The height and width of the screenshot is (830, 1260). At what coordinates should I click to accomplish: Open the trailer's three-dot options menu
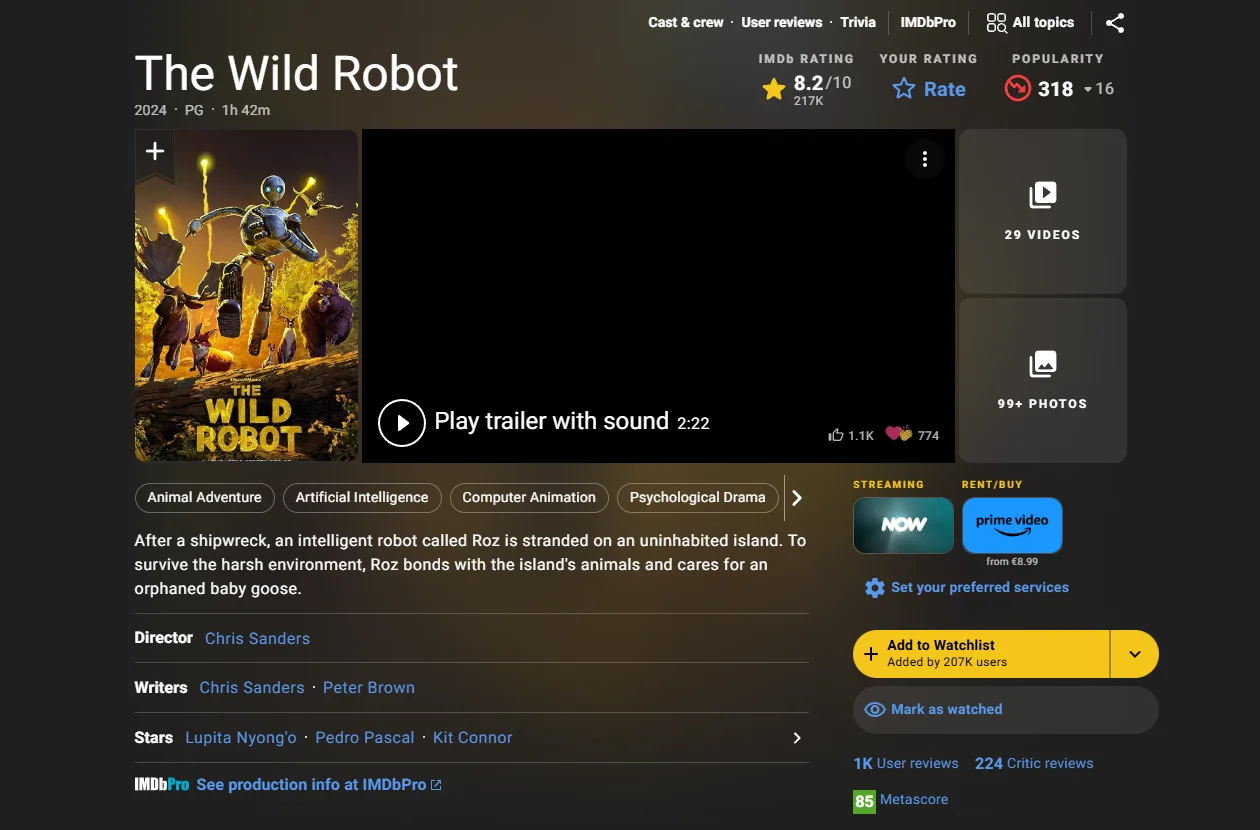click(925, 159)
